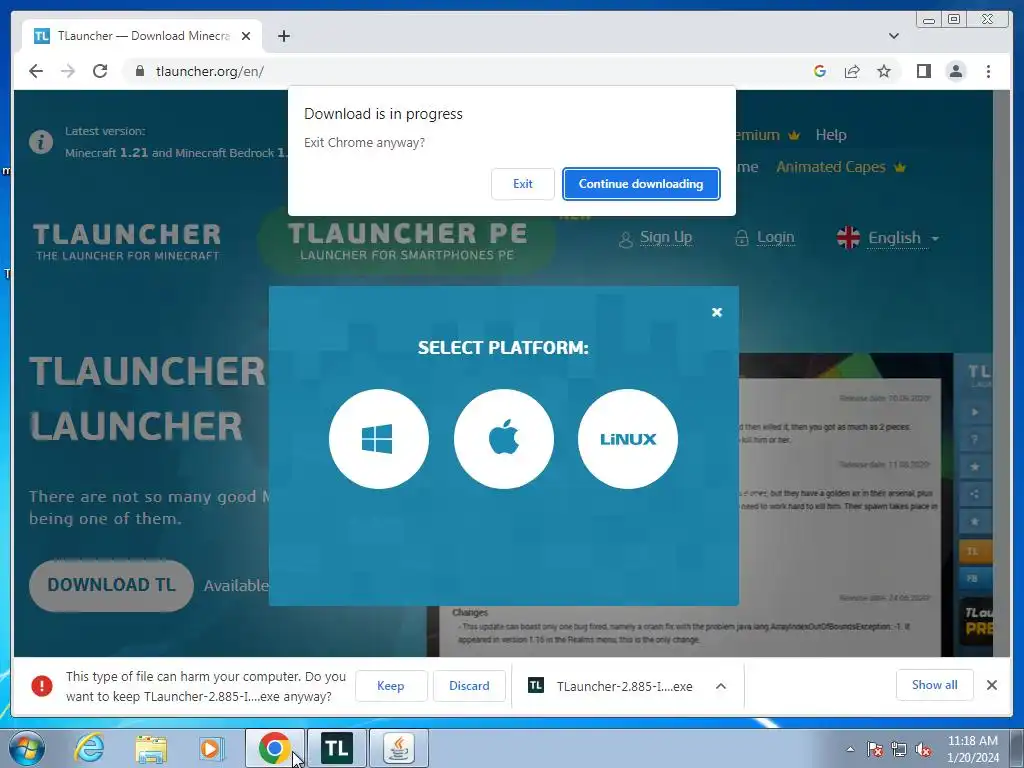Click Exit in the download dialog
This screenshot has width=1024, height=768.
point(522,184)
